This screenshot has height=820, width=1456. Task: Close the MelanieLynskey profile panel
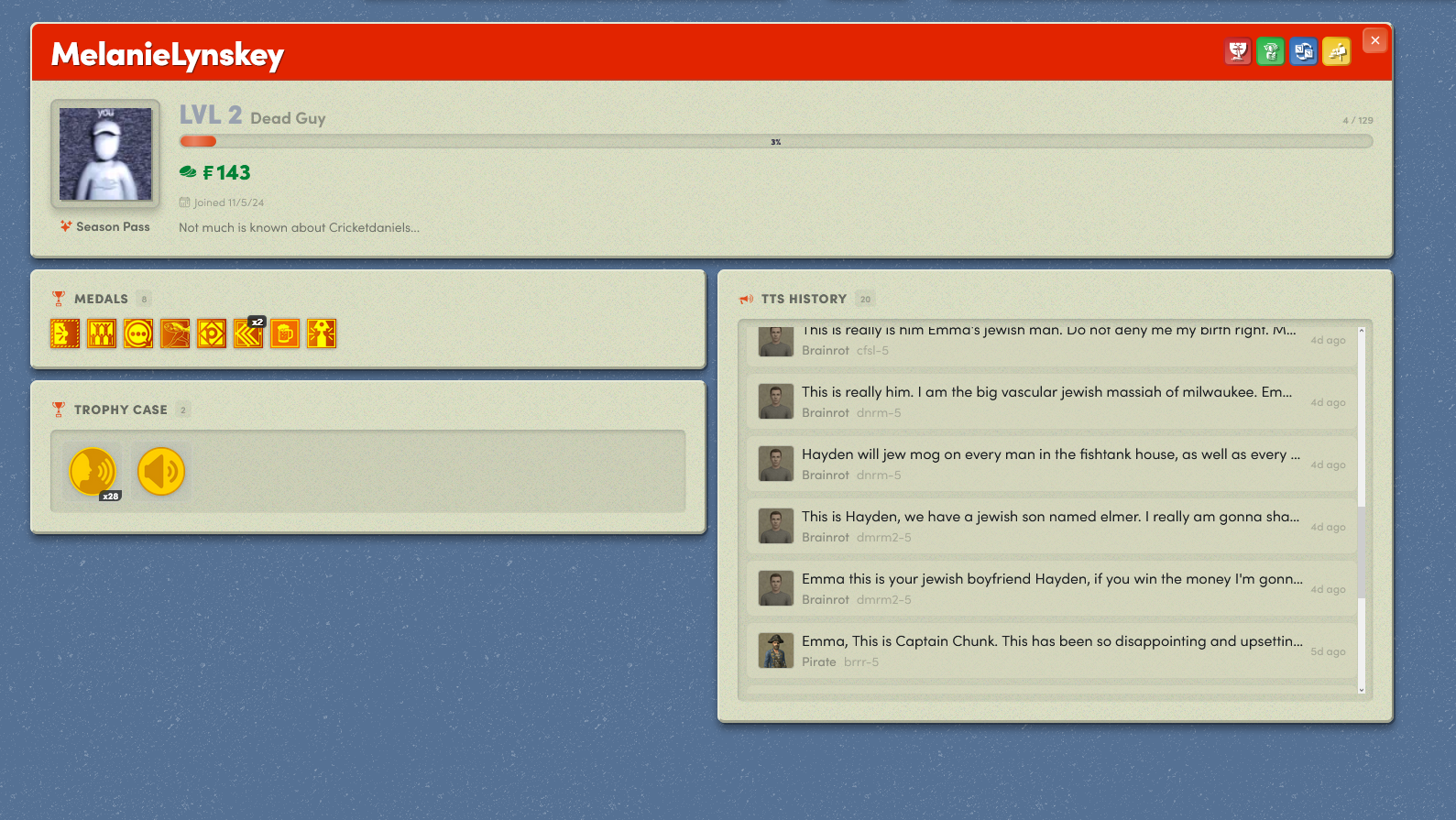(x=1374, y=40)
